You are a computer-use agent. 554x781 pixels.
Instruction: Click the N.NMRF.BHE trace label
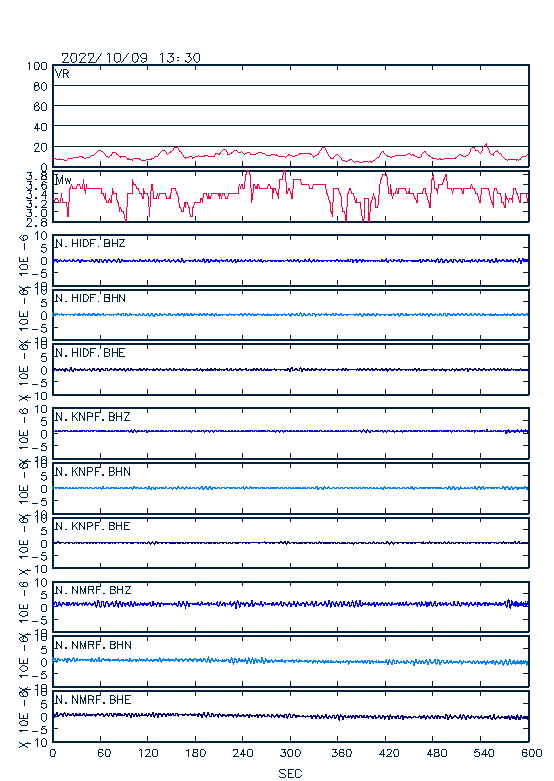tap(93, 699)
